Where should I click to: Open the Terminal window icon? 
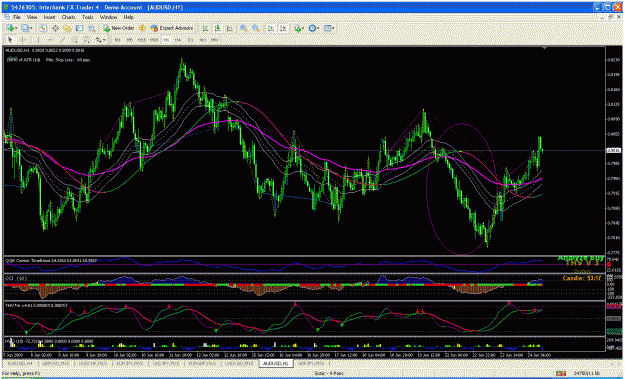pyautogui.click(x=79, y=28)
